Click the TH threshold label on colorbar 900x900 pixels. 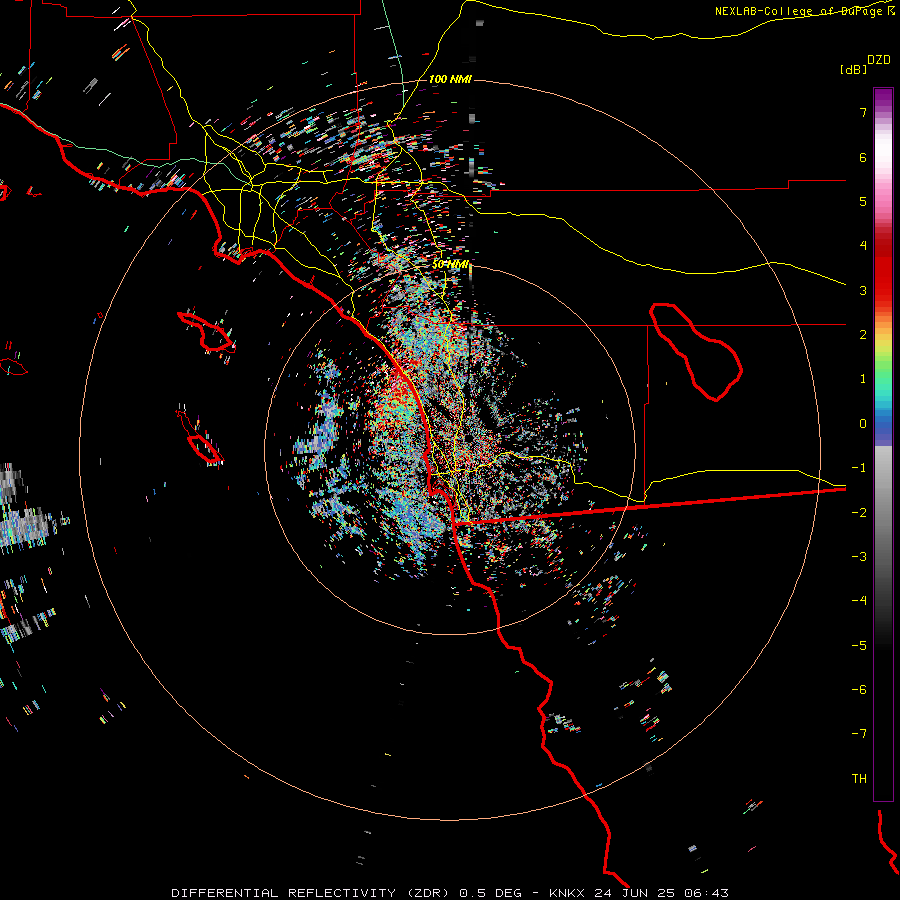tap(859, 779)
